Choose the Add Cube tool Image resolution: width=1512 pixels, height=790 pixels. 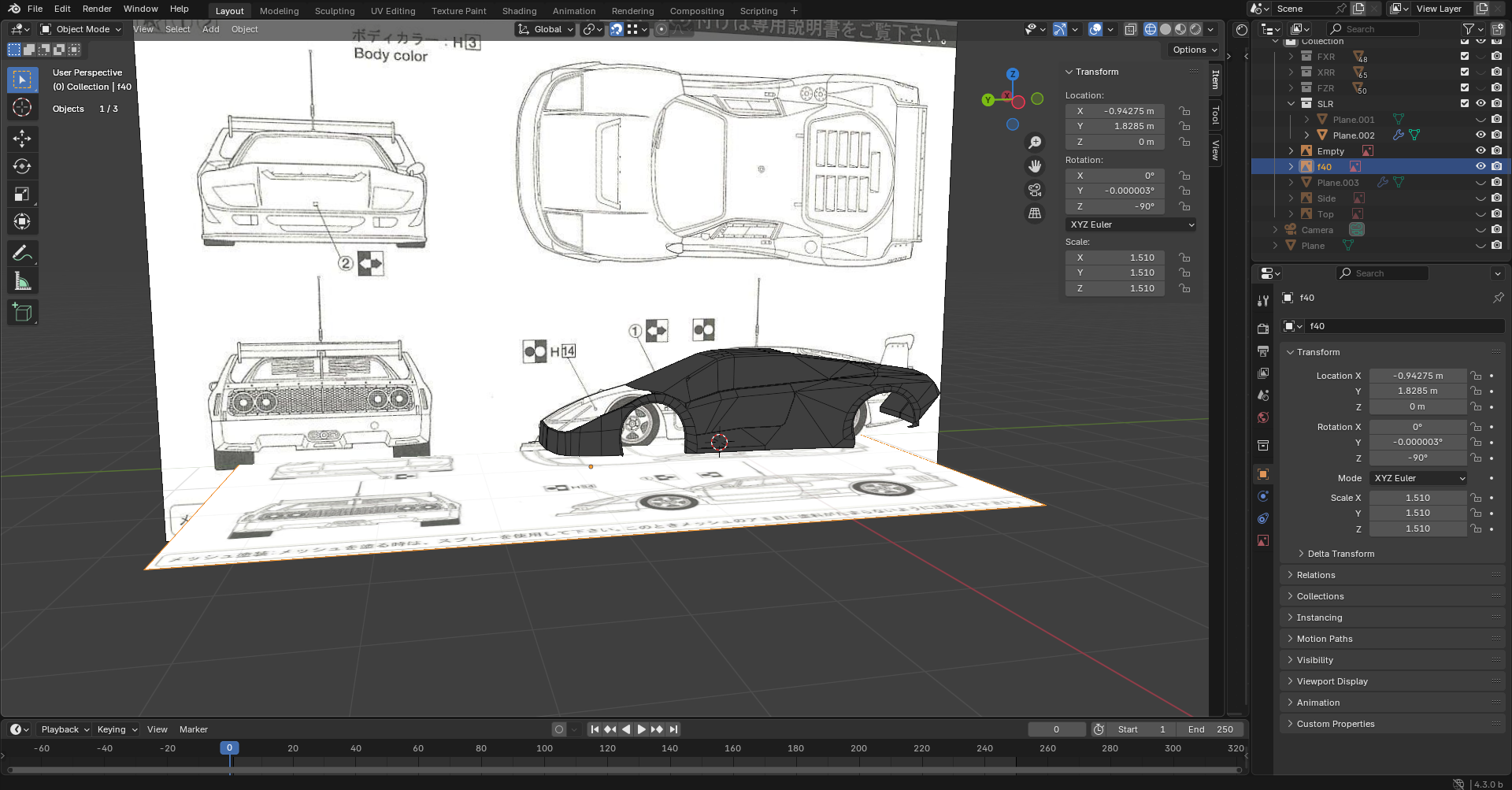point(22,313)
